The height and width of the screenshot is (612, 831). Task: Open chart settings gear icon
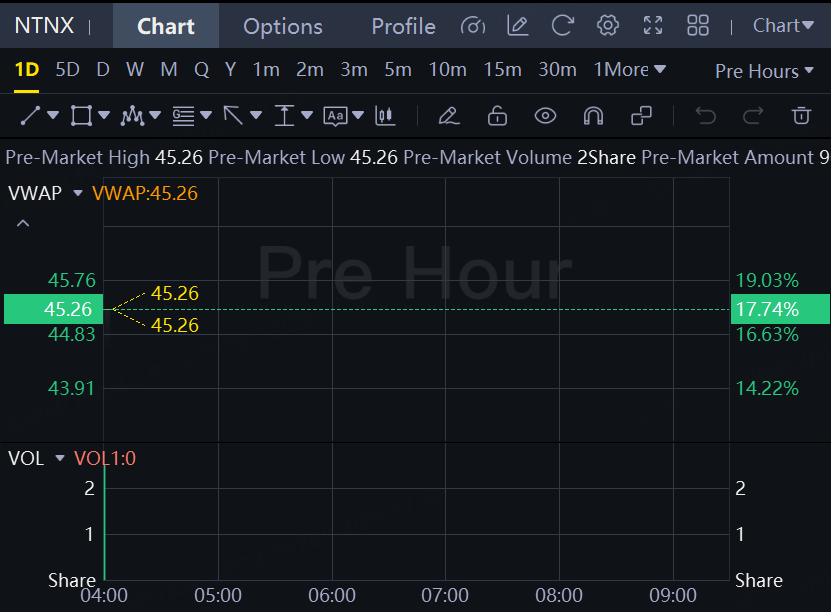click(x=607, y=26)
